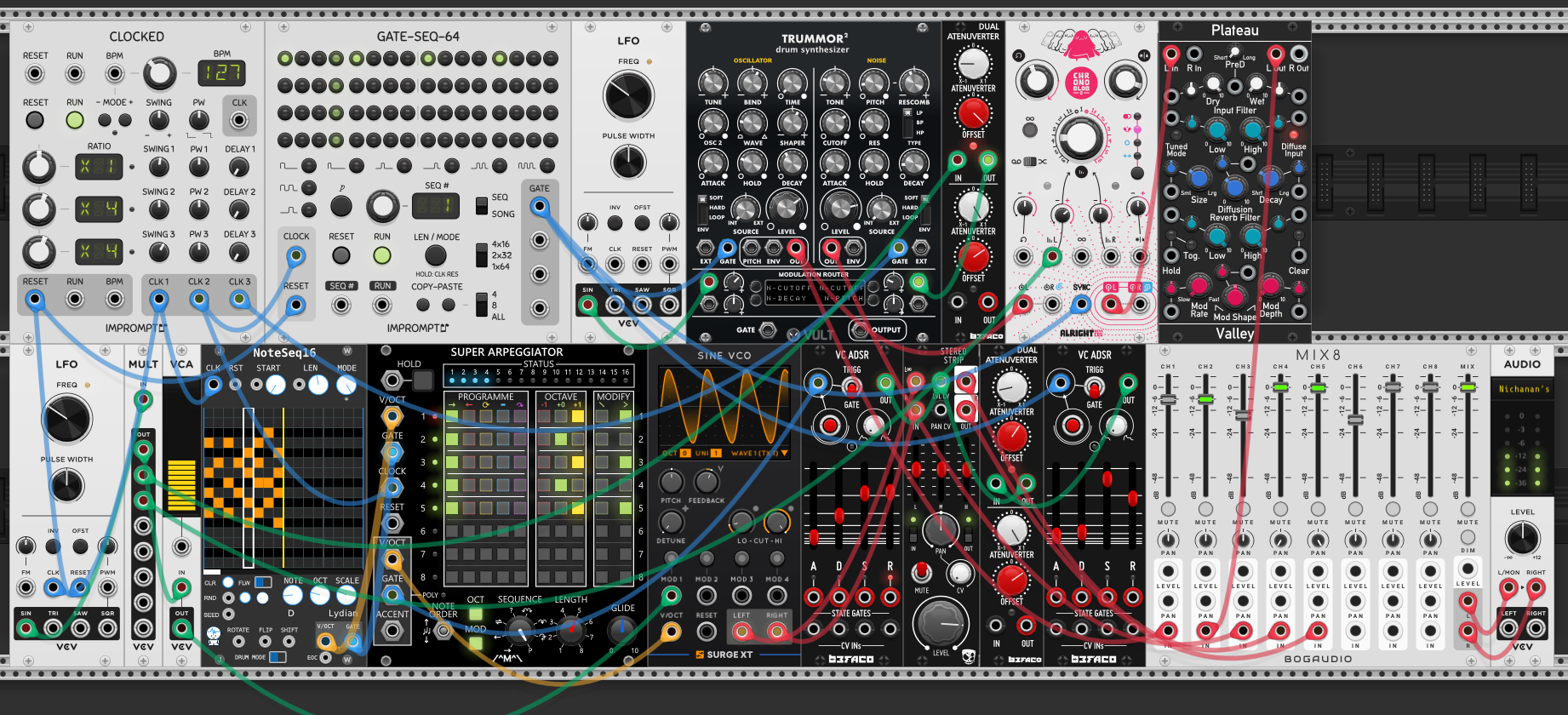The image size is (1568, 715).
Task: Click the green MOD button on Super Arpeggiator
Action: click(476, 643)
